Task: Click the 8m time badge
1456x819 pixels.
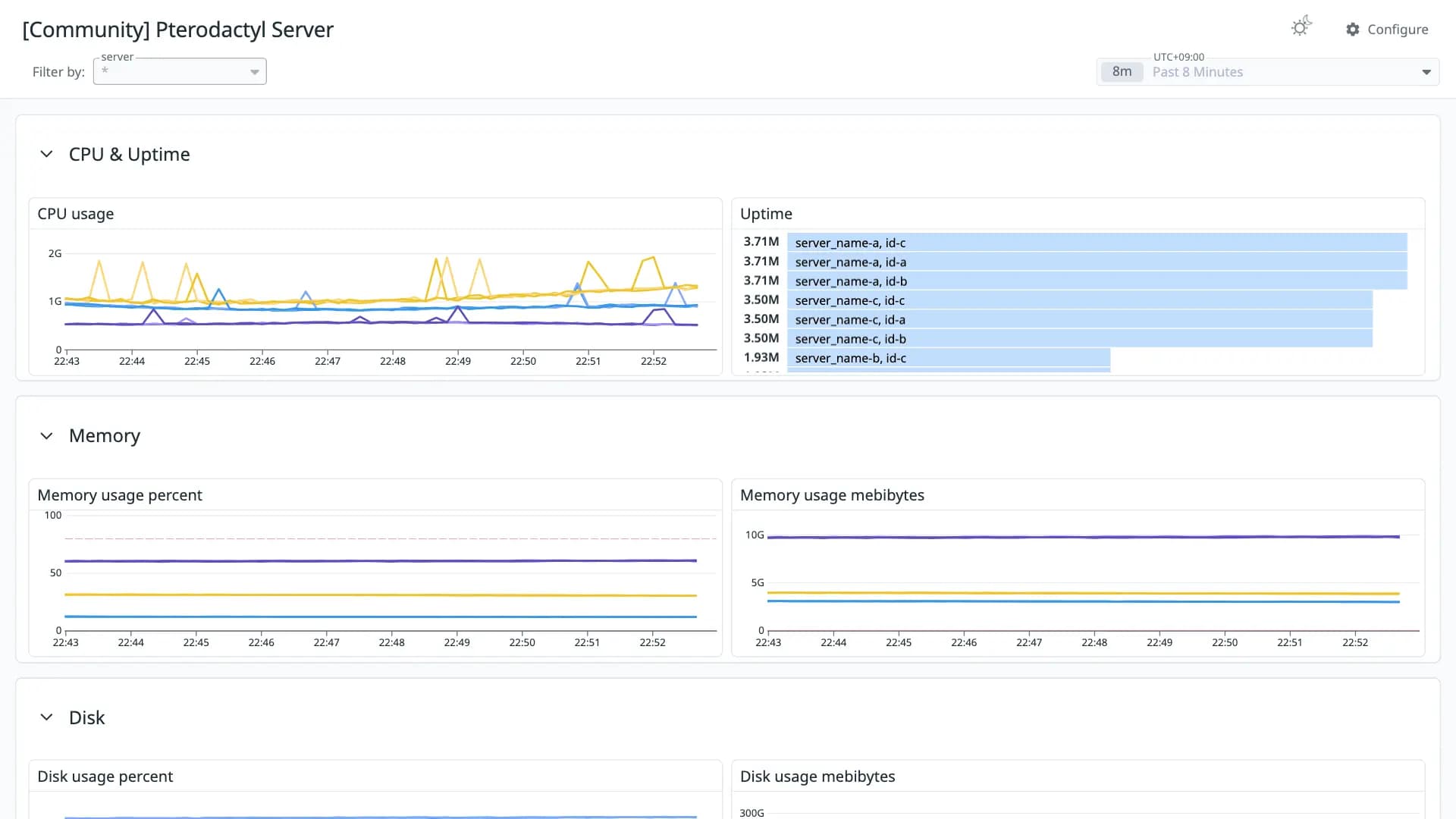Action: 1122,72
